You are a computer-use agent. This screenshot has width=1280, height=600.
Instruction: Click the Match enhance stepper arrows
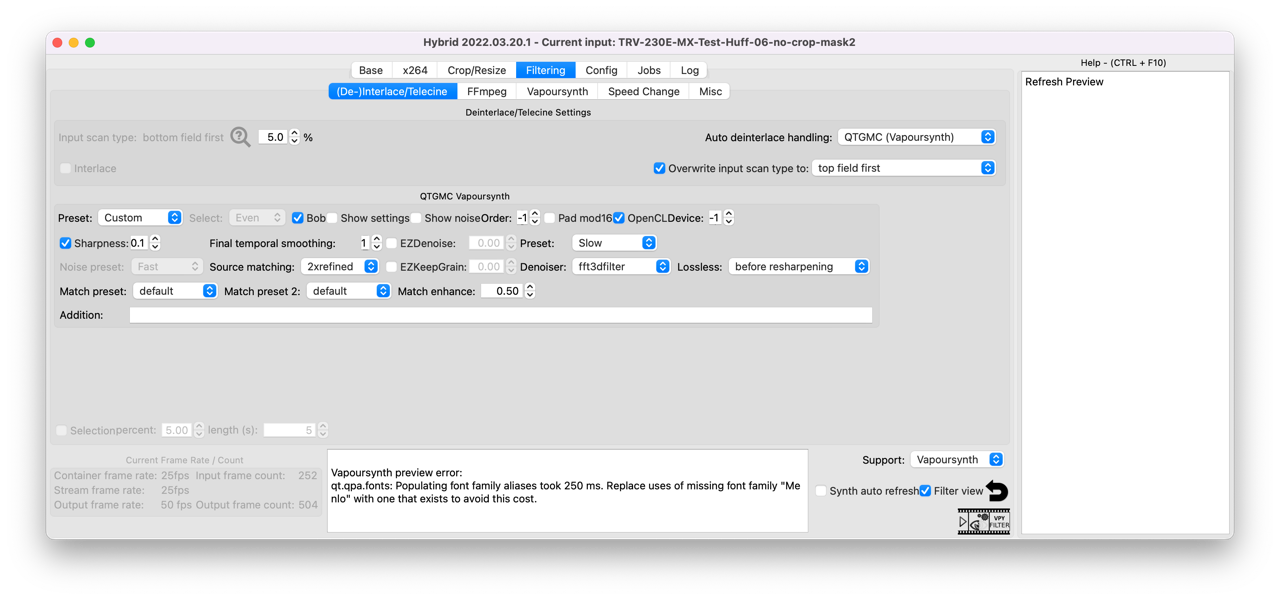coord(530,291)
